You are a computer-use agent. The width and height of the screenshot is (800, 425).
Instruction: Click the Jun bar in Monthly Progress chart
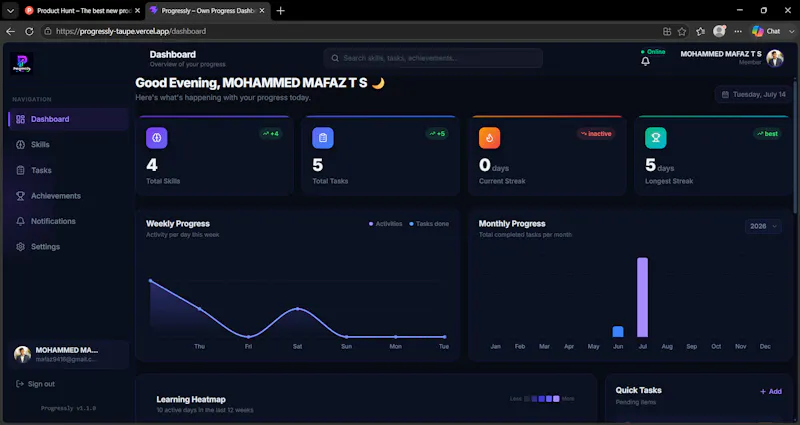click(618, 332)
